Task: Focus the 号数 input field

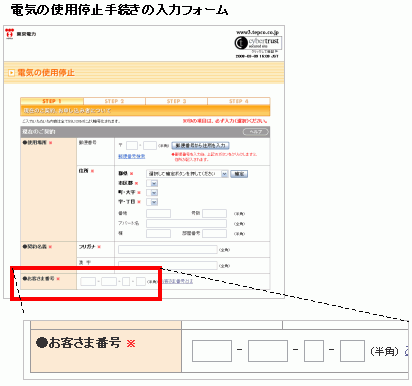Action: (214, 213)
